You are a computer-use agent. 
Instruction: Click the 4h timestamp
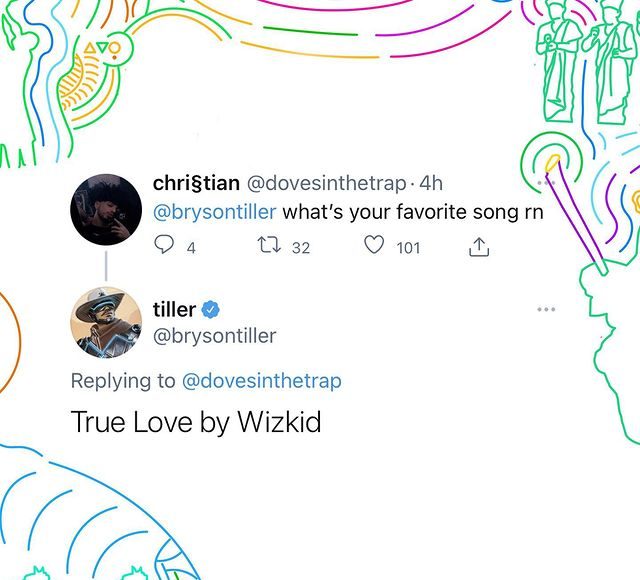point(431,183)
